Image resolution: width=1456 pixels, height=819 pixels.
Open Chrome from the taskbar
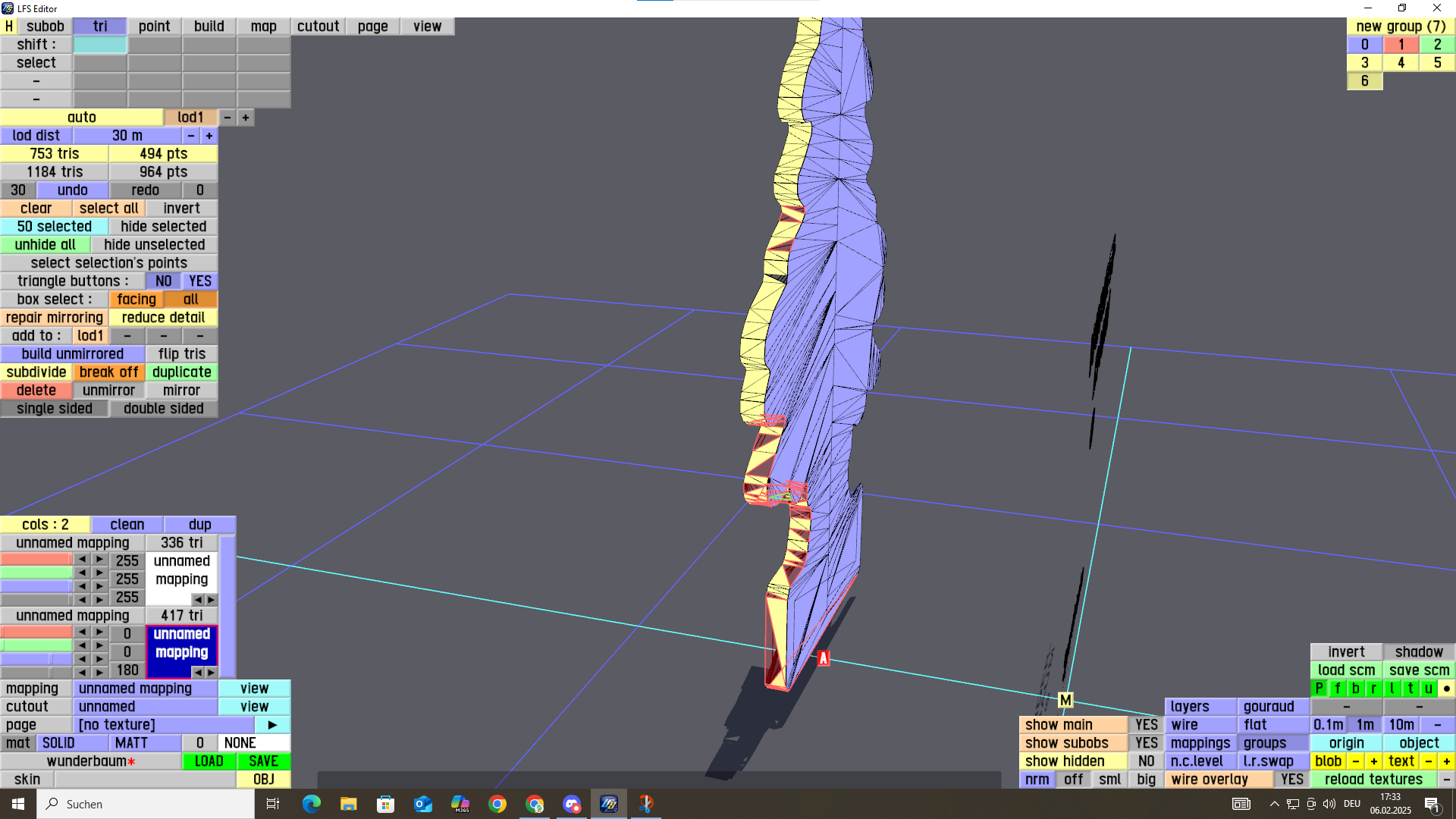pos(497,804)
